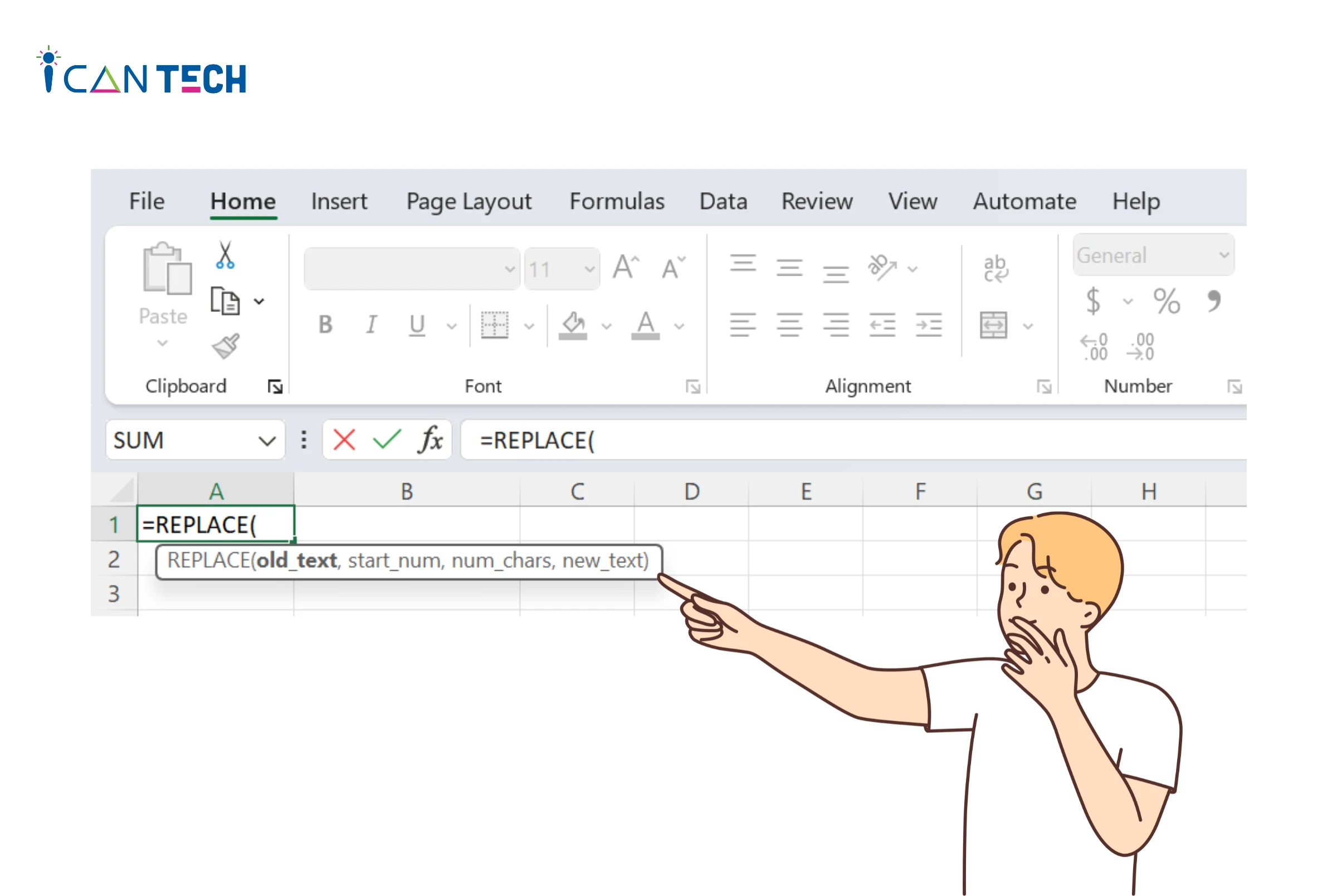Open the Orientation dropdown arrow
This screenshot has width=1337, height=896.
pyautogui.click(x=913, y=269)
